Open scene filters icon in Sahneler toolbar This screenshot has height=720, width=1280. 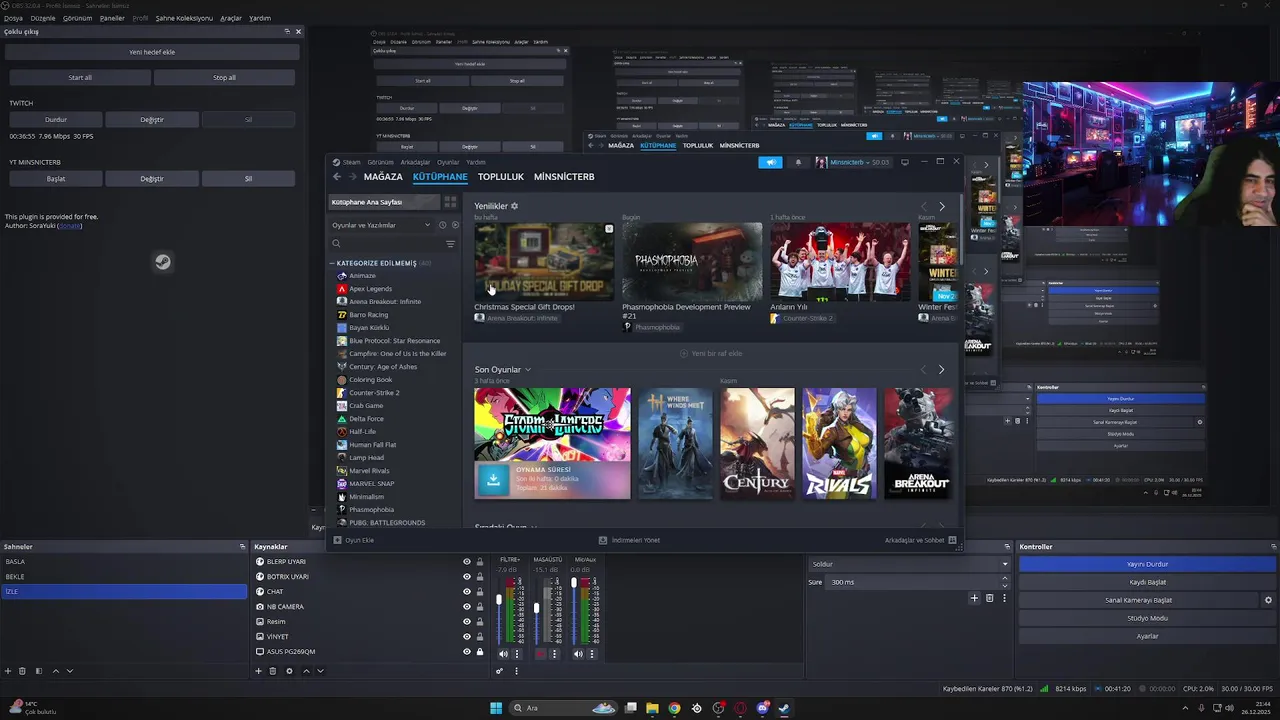(x=39, y=671)
